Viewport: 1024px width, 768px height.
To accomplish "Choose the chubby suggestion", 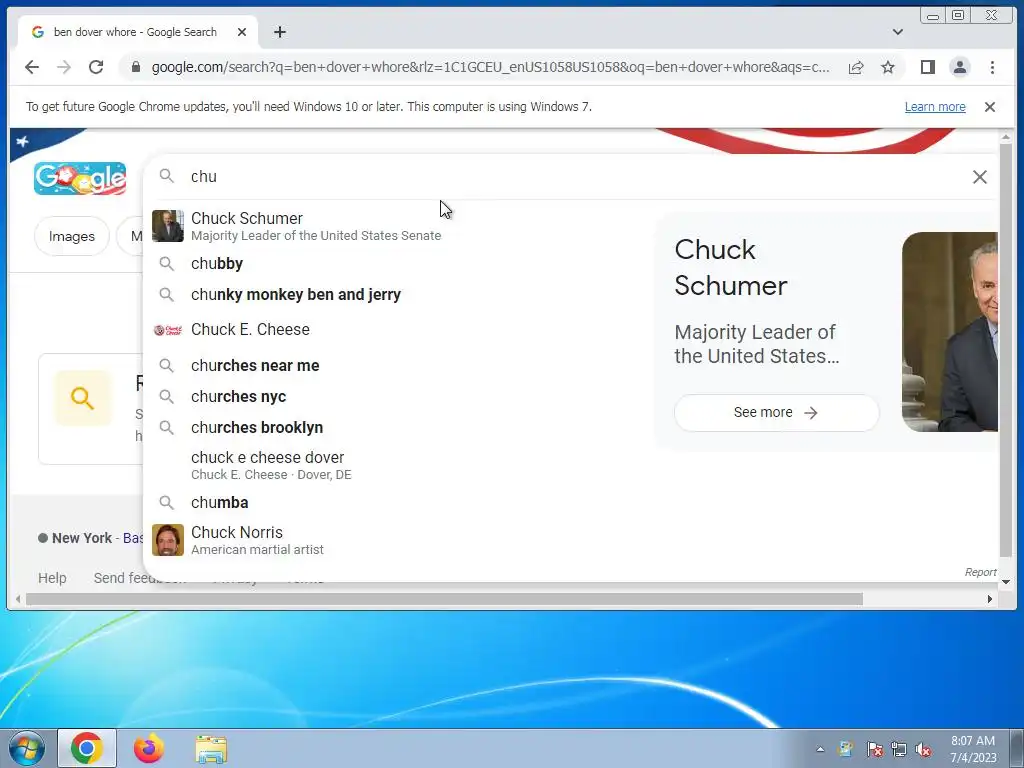I will 398,264.
